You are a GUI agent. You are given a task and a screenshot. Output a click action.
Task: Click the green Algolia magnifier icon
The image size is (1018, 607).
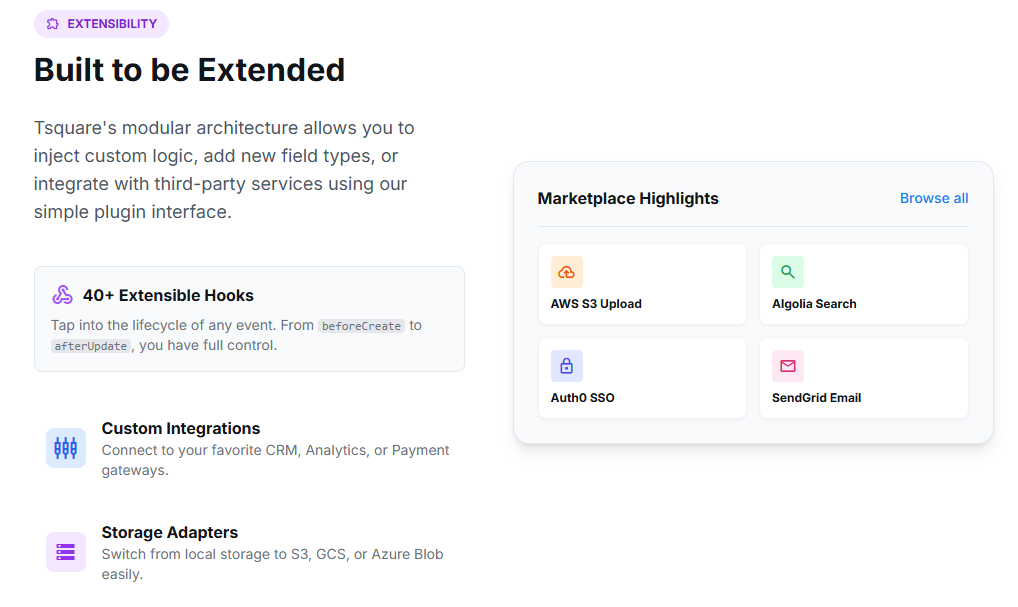(788, 272)
